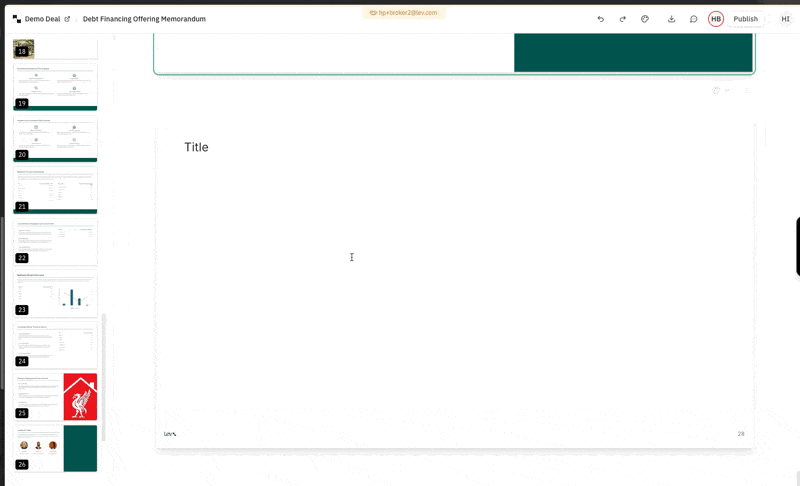Click the redo arrow icon

(x=622, y=19)
